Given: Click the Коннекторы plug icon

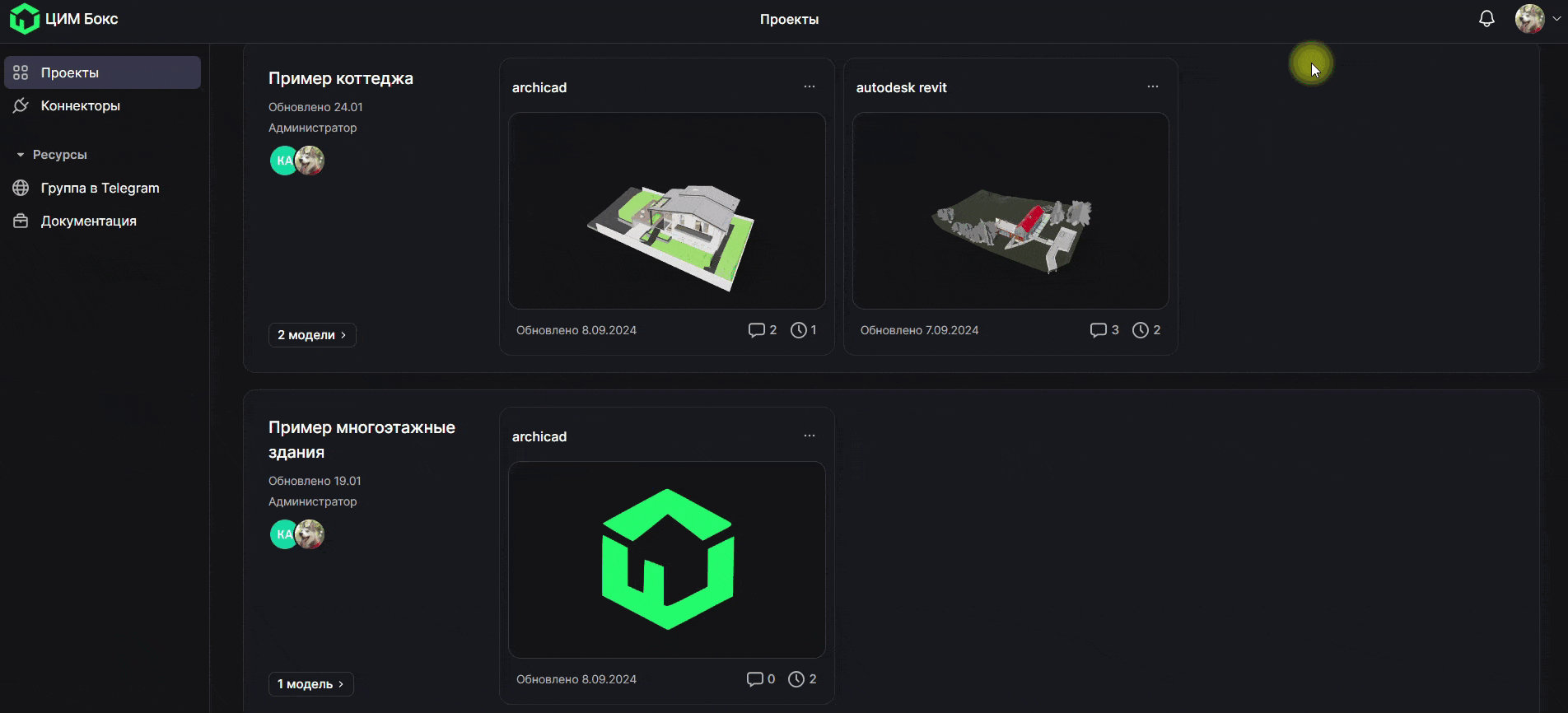Looking at the screenshot, I should pyautogui.click(x=21, y=105).
